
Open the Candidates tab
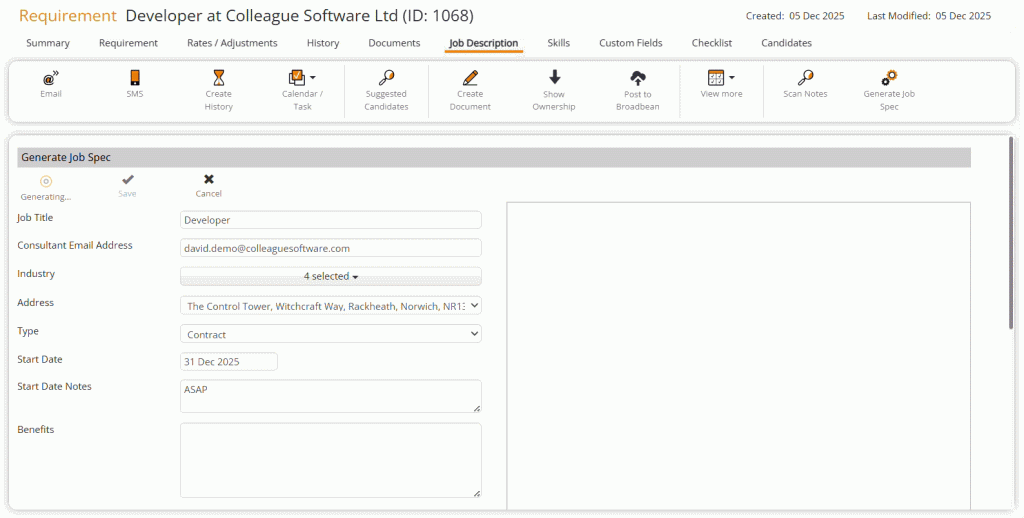click(x=786, y=43)
